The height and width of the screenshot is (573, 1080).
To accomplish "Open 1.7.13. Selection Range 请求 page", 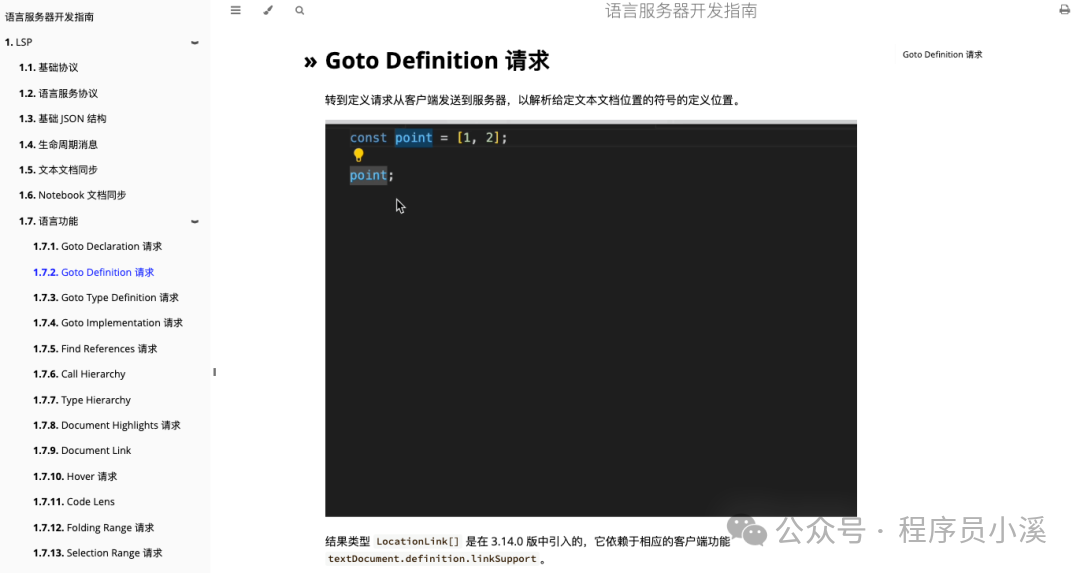I will click(98, 553).
